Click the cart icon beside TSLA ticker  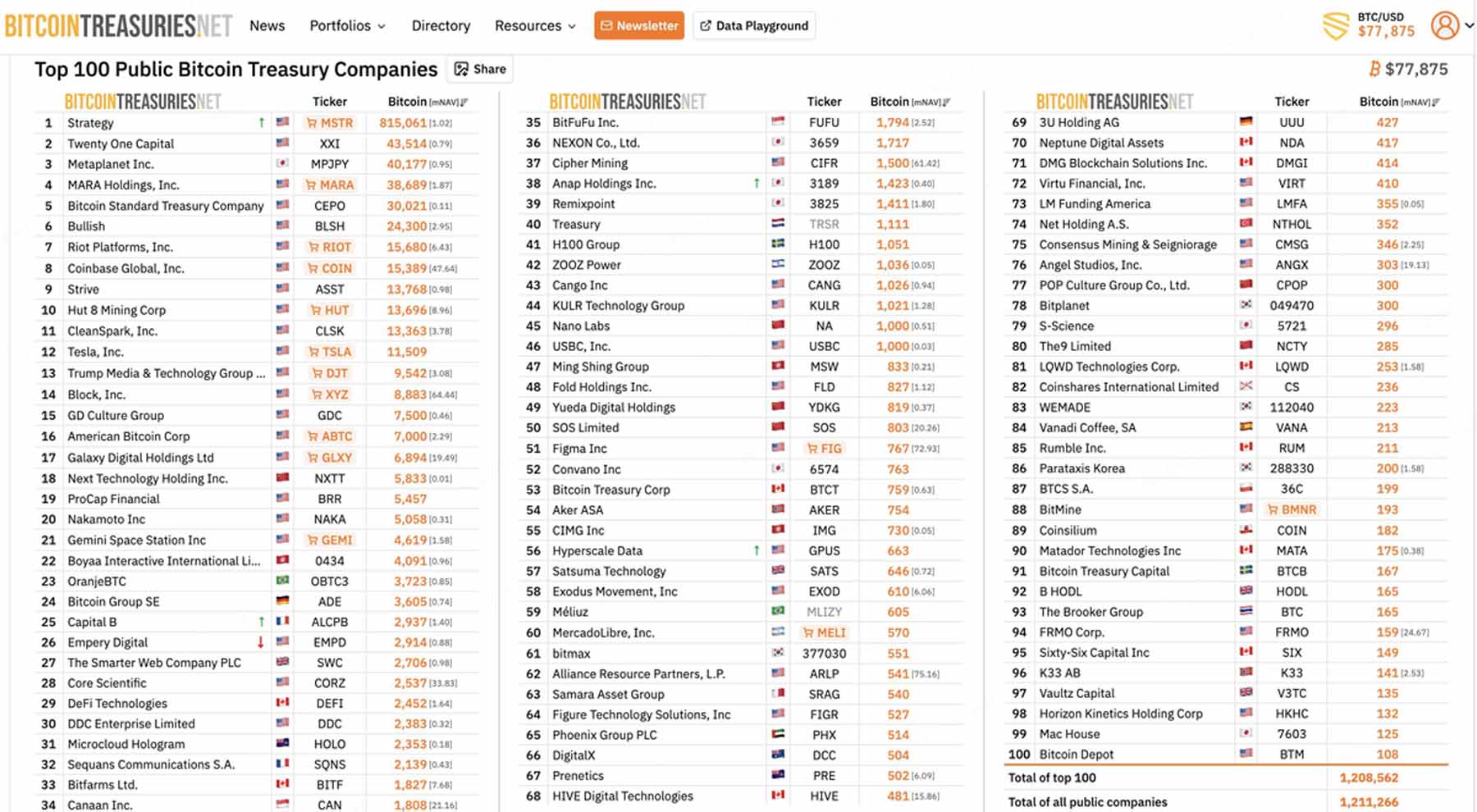(313, 352)
